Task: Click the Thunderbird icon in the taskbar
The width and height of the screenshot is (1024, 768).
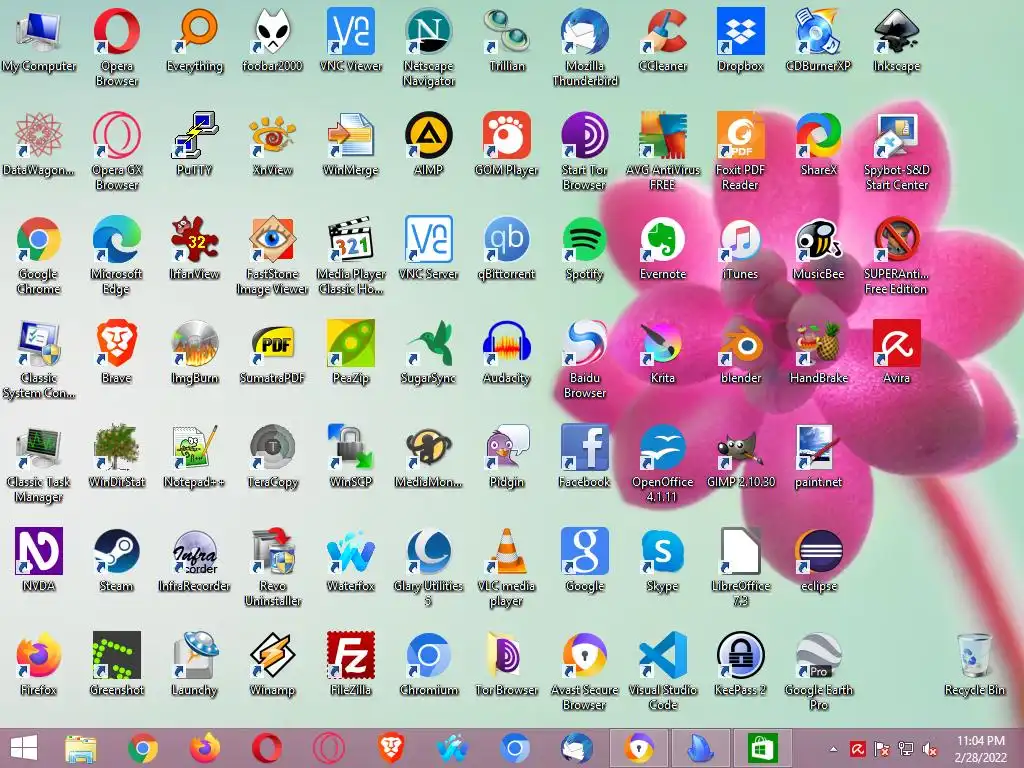Action: [577, 748]
